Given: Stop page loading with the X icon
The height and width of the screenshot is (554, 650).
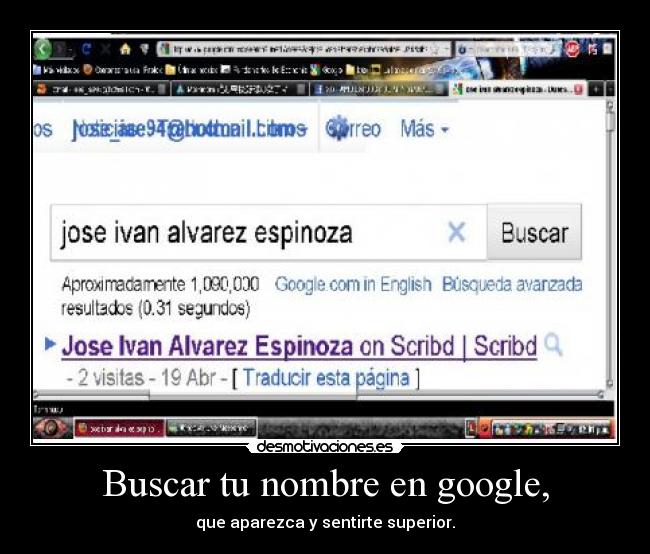Looking at the screenshot, I should pos(106,49).
